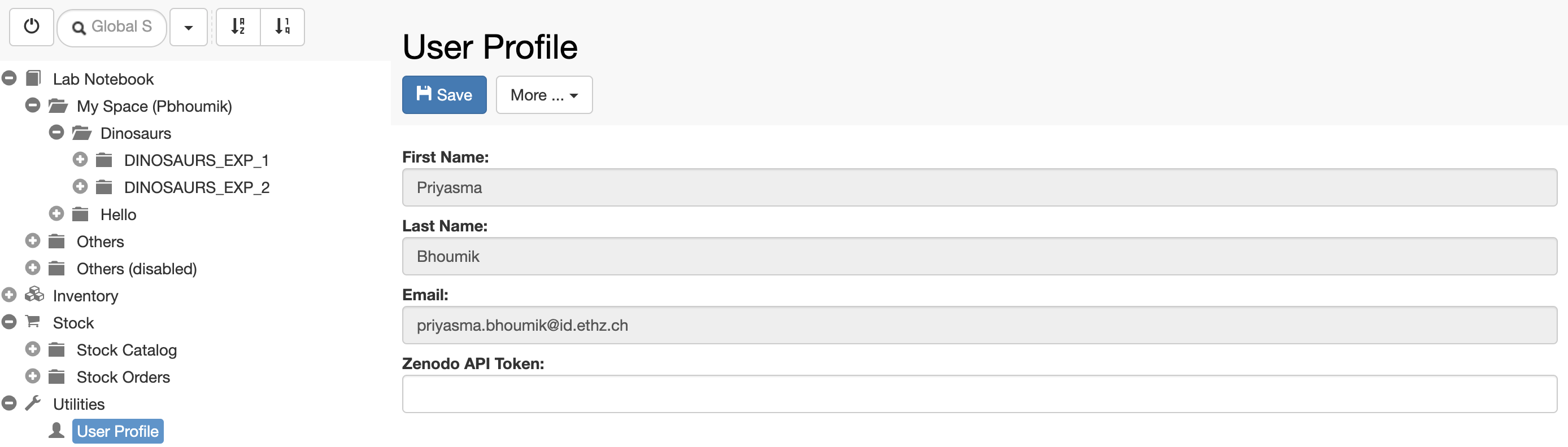Focus the Global Search box
Viewport: 1568px width, 447px height.
(112, 27)
